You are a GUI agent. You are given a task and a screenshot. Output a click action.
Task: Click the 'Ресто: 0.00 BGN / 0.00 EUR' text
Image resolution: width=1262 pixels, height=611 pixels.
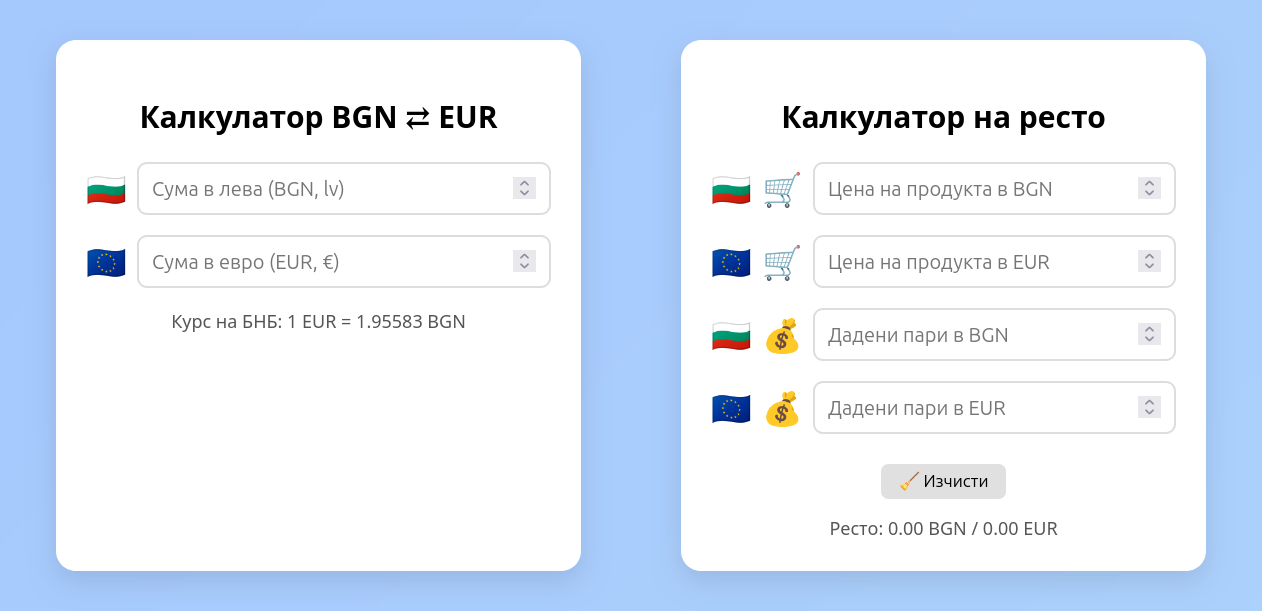tap(943, 528)
